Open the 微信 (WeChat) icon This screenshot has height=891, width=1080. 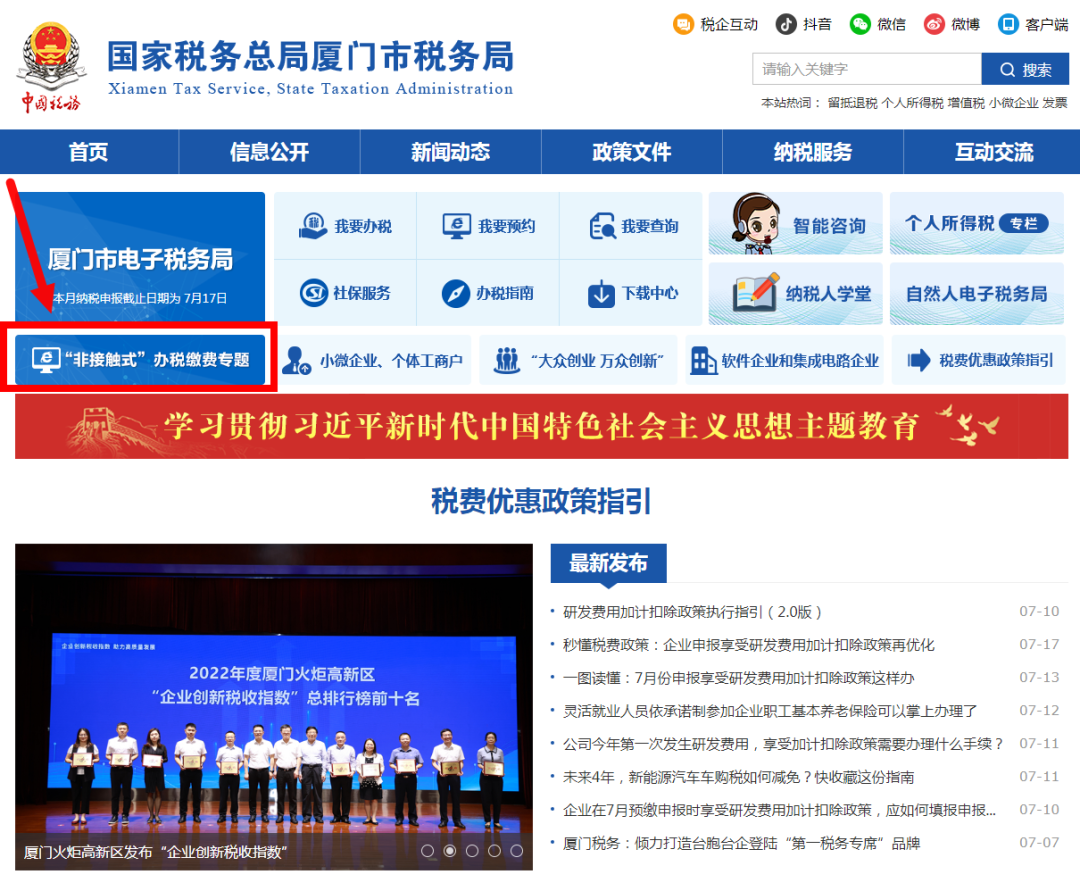(x=860, y=25)
